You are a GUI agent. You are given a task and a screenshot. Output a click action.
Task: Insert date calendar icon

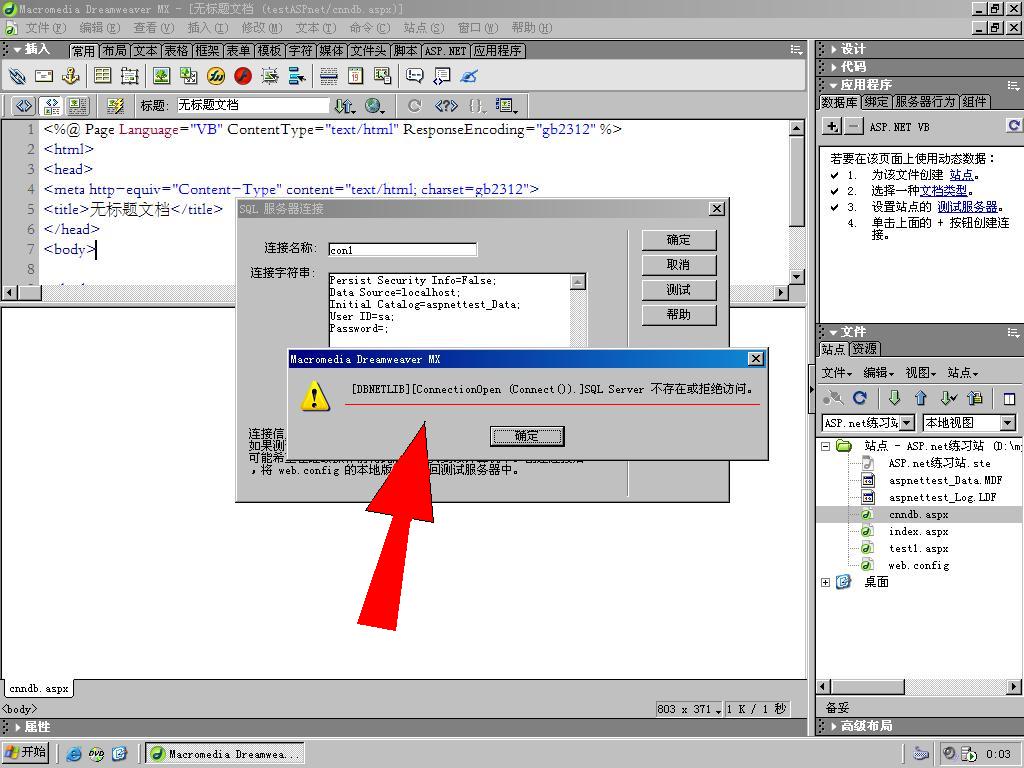coord(355,76)
